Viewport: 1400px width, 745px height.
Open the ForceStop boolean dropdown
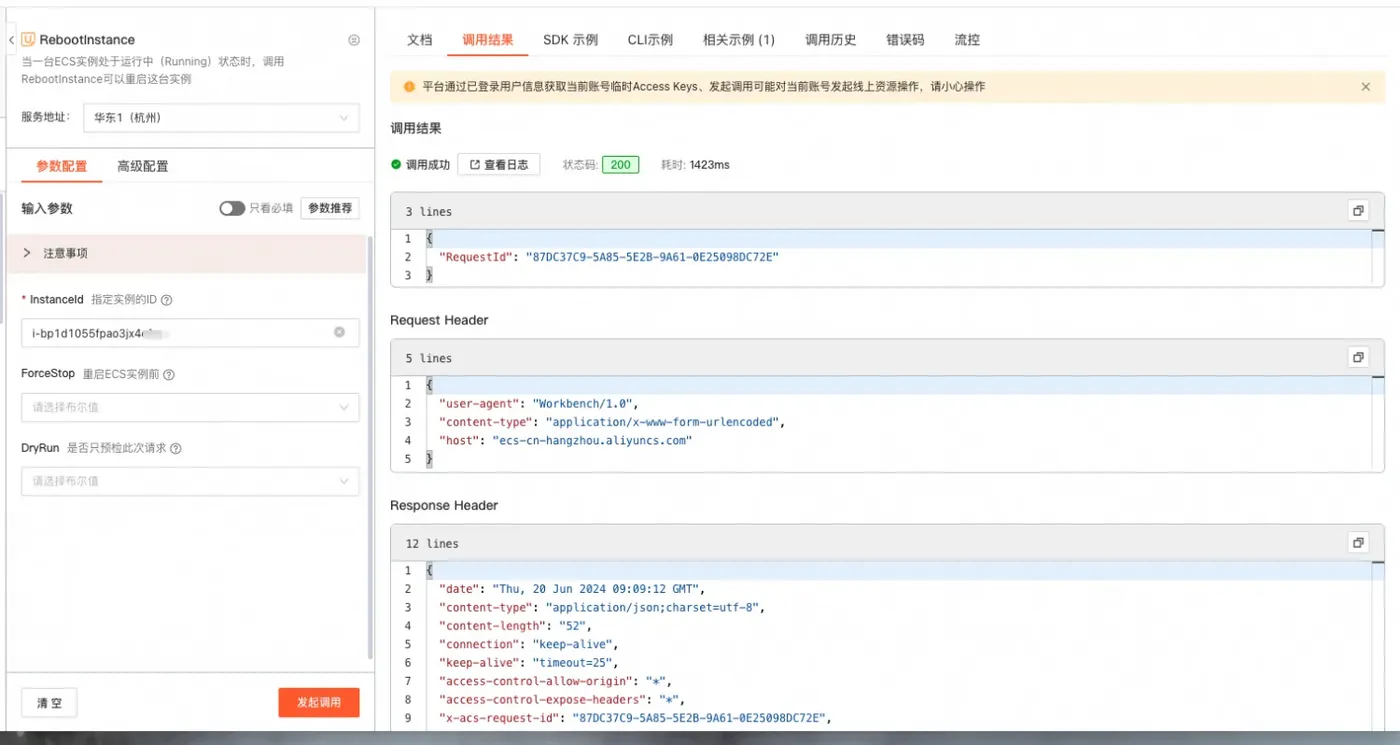tap(190, 407)
